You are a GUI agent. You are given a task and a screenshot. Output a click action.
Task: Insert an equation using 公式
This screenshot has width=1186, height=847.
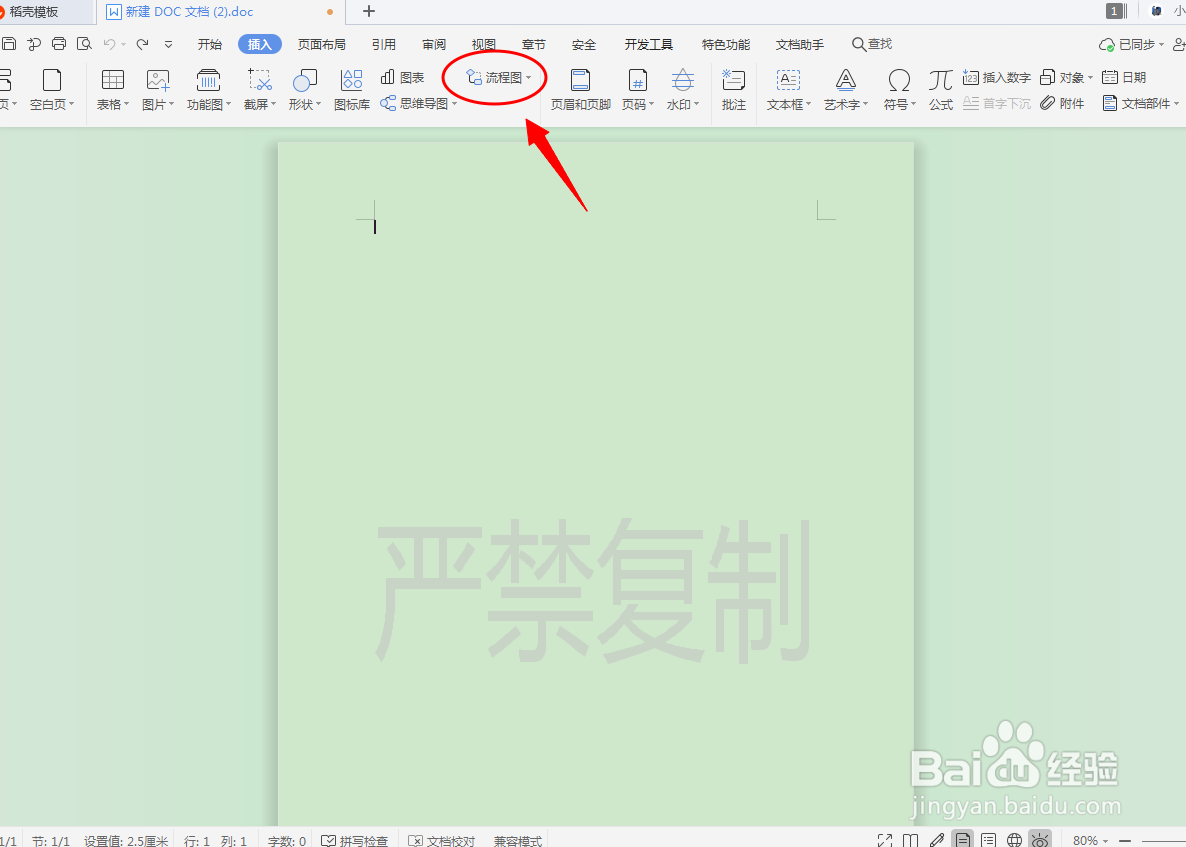pyautogui.click(x=940, y=89)
